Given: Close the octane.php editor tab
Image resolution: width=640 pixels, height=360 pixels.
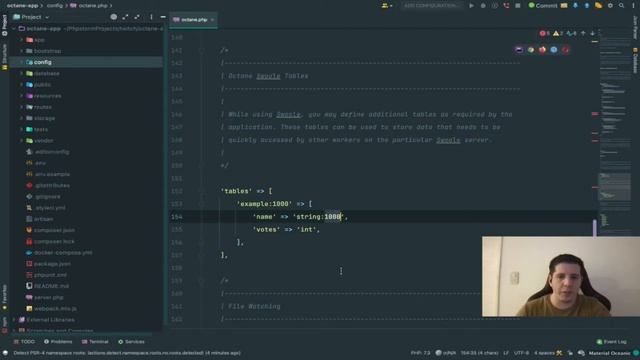Looking at the screenshot, I should (x=213, y=20).
